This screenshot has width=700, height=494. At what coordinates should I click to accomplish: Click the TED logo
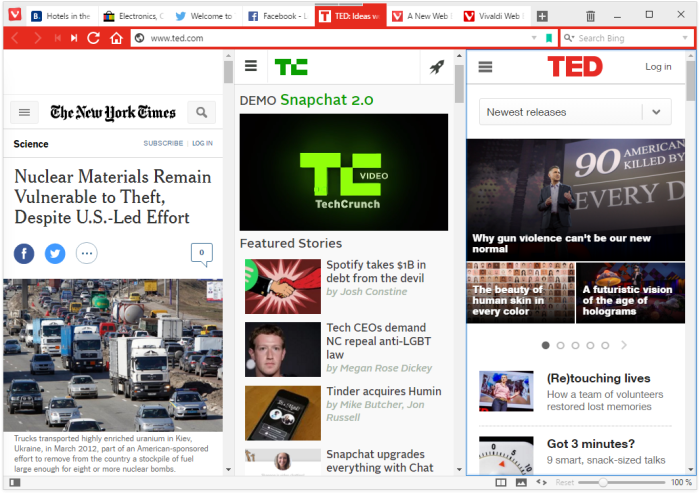[575, 66]
